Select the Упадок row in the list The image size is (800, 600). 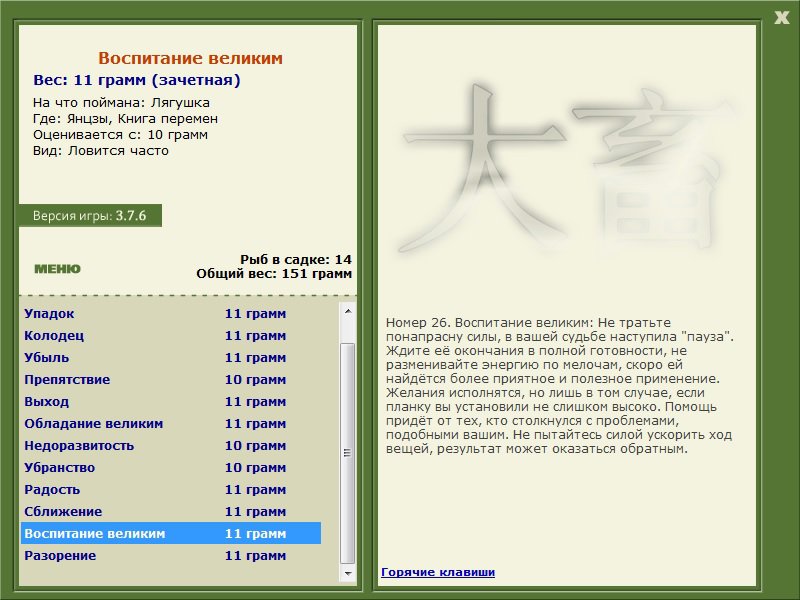[170, 313]
